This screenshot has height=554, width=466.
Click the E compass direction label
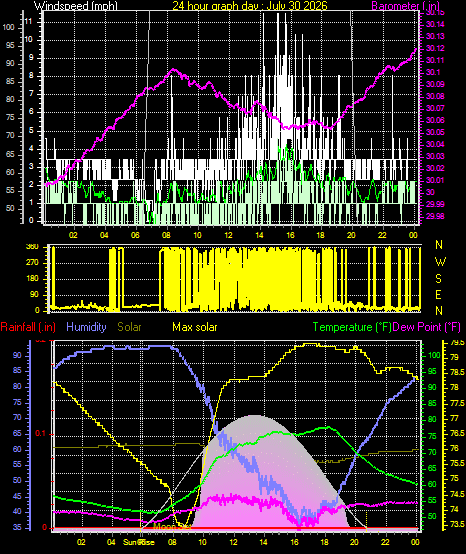[x=438, y=295]
